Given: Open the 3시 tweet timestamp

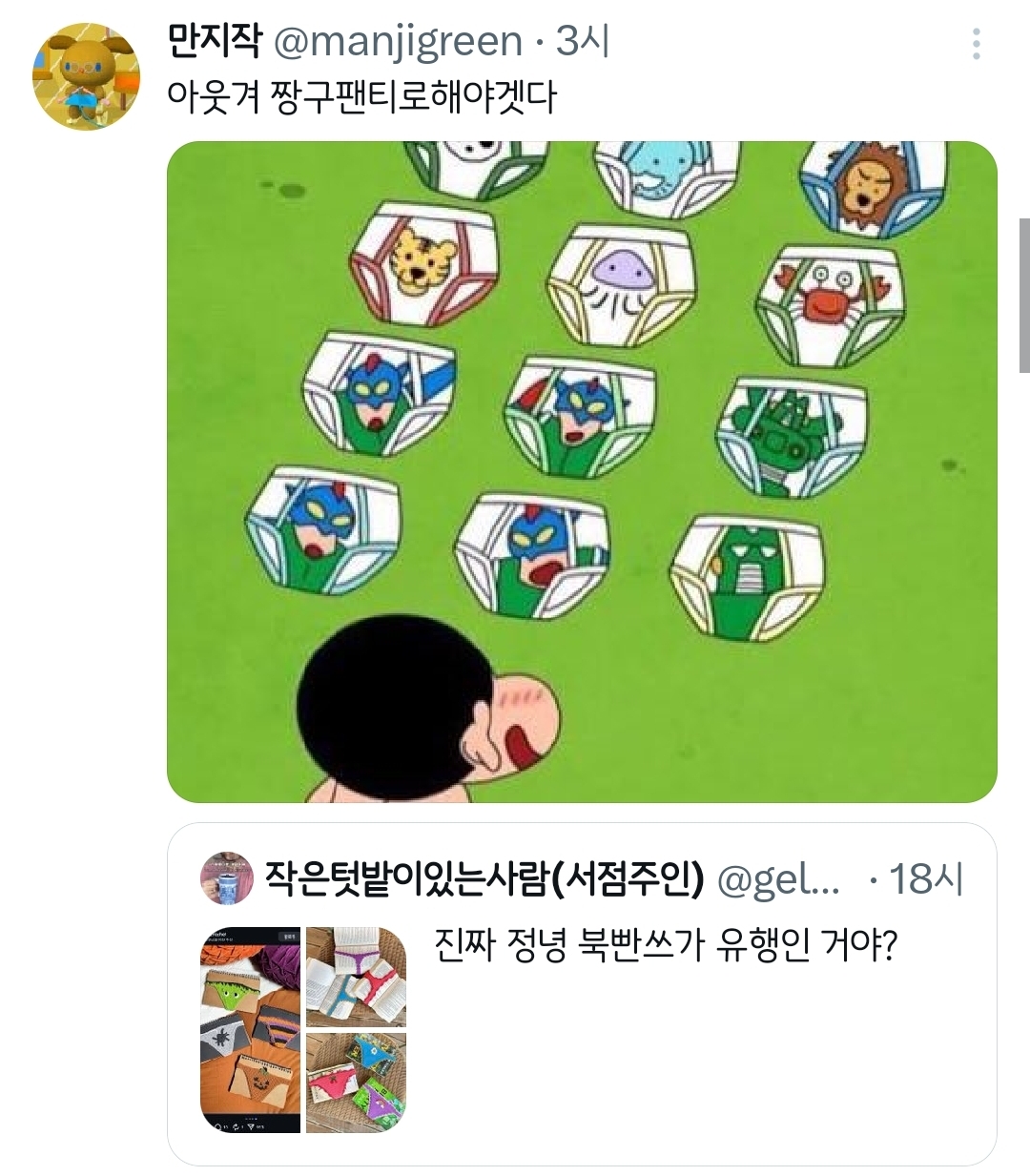Looking at the screenshot, I should point(583,41).
